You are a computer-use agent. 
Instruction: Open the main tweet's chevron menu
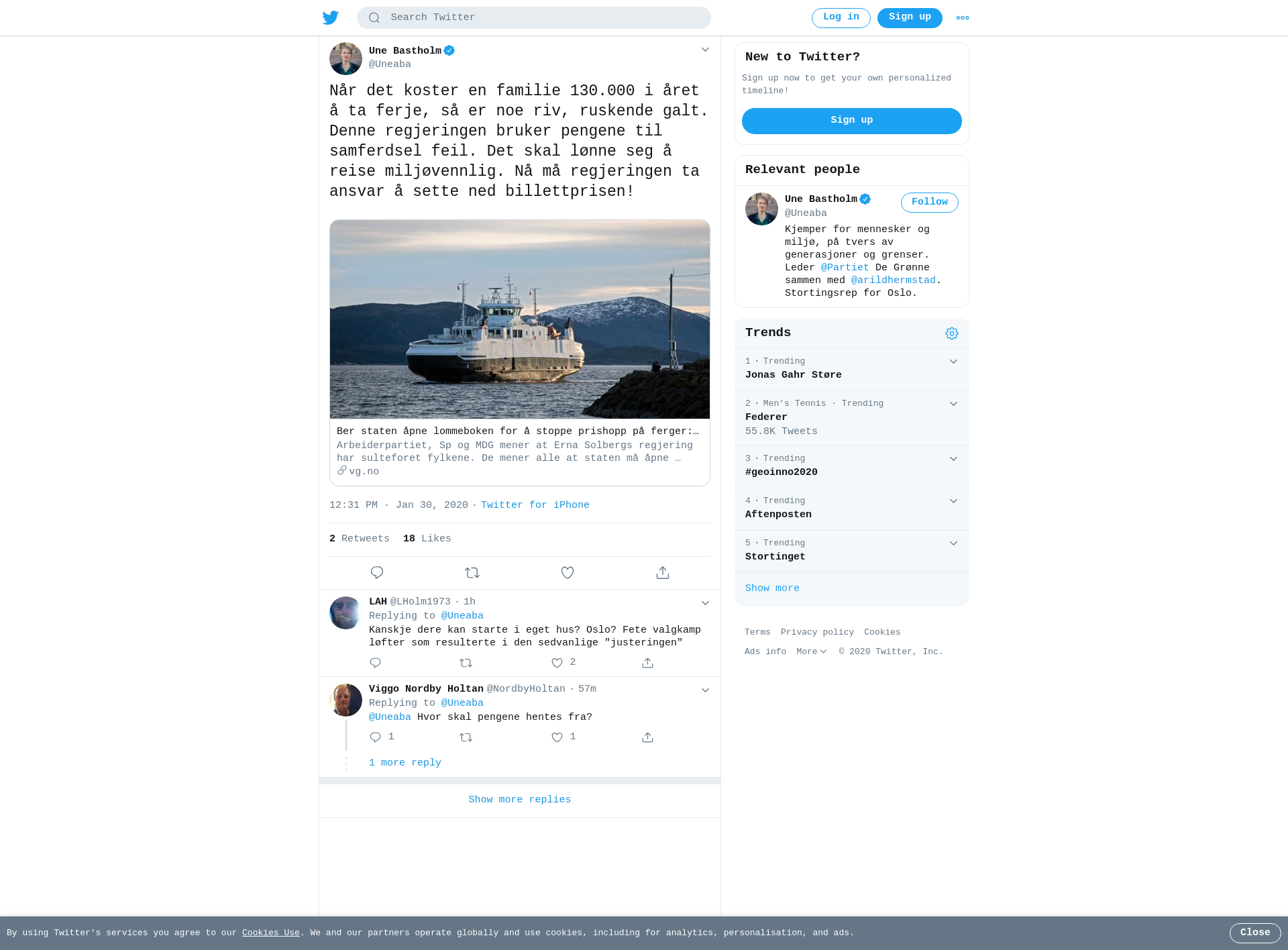point(705,50)
